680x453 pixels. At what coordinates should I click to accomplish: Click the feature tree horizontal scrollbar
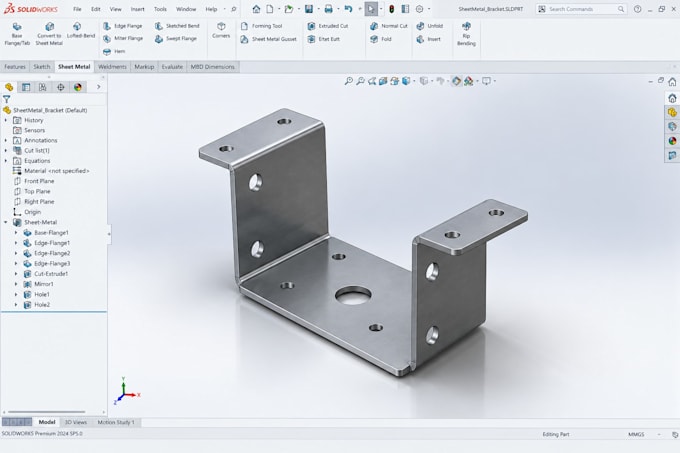click(47, 412)
